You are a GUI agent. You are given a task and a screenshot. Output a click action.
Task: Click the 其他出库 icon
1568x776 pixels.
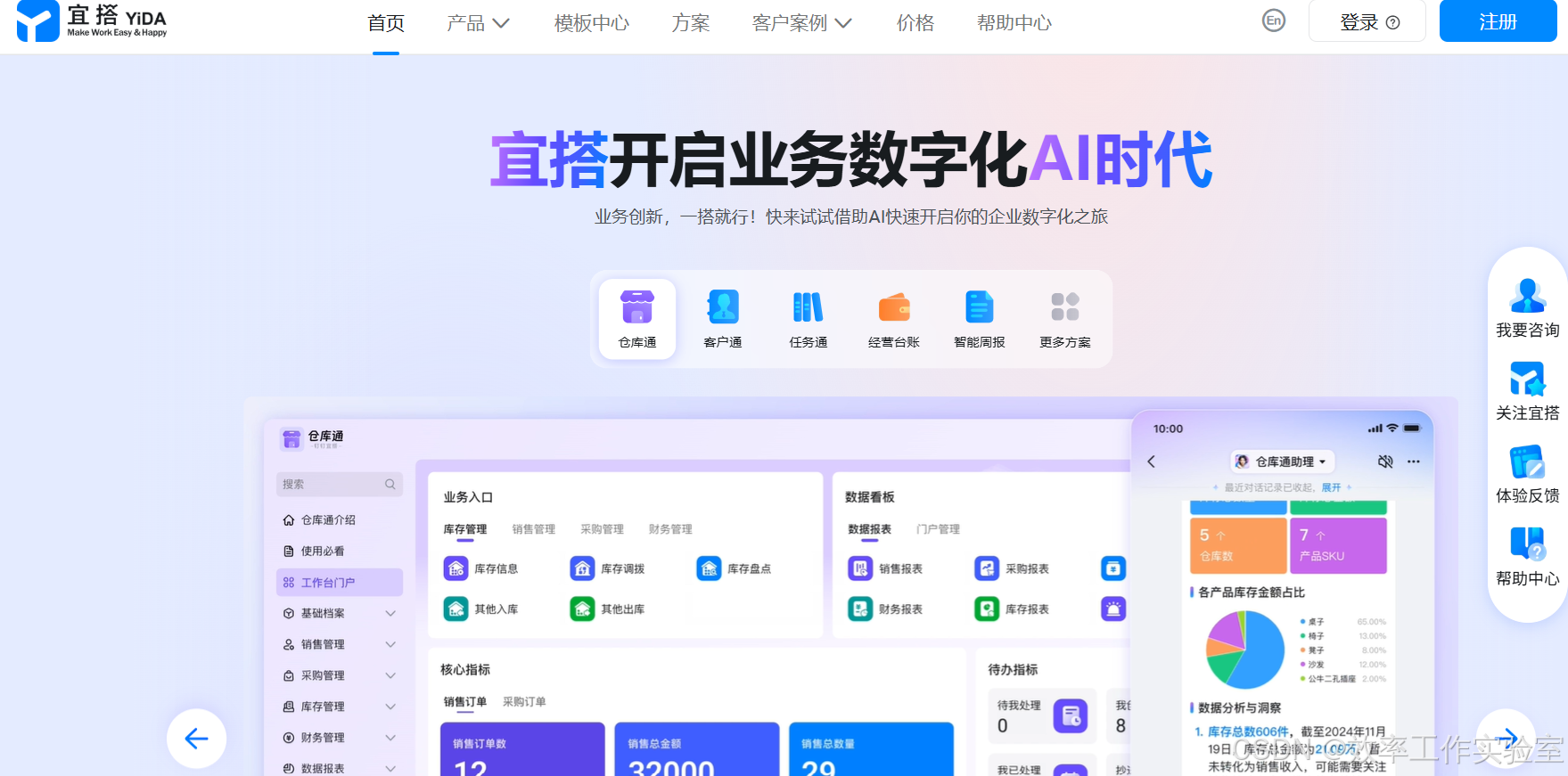[582, 609]
